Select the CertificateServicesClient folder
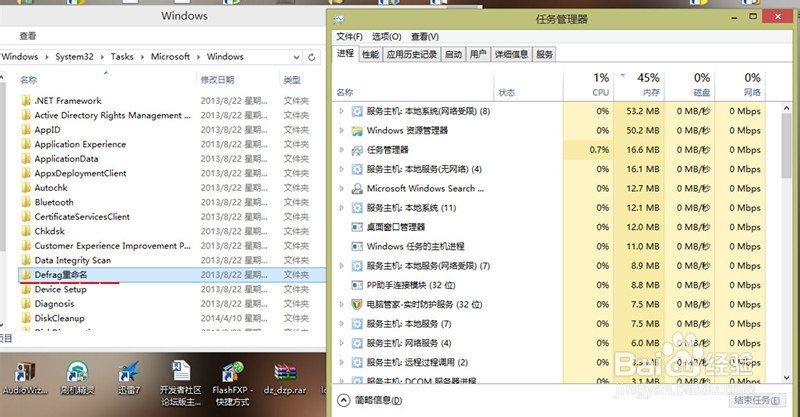Viewport: 800px width, 417px height. click(x=172, y=217)
